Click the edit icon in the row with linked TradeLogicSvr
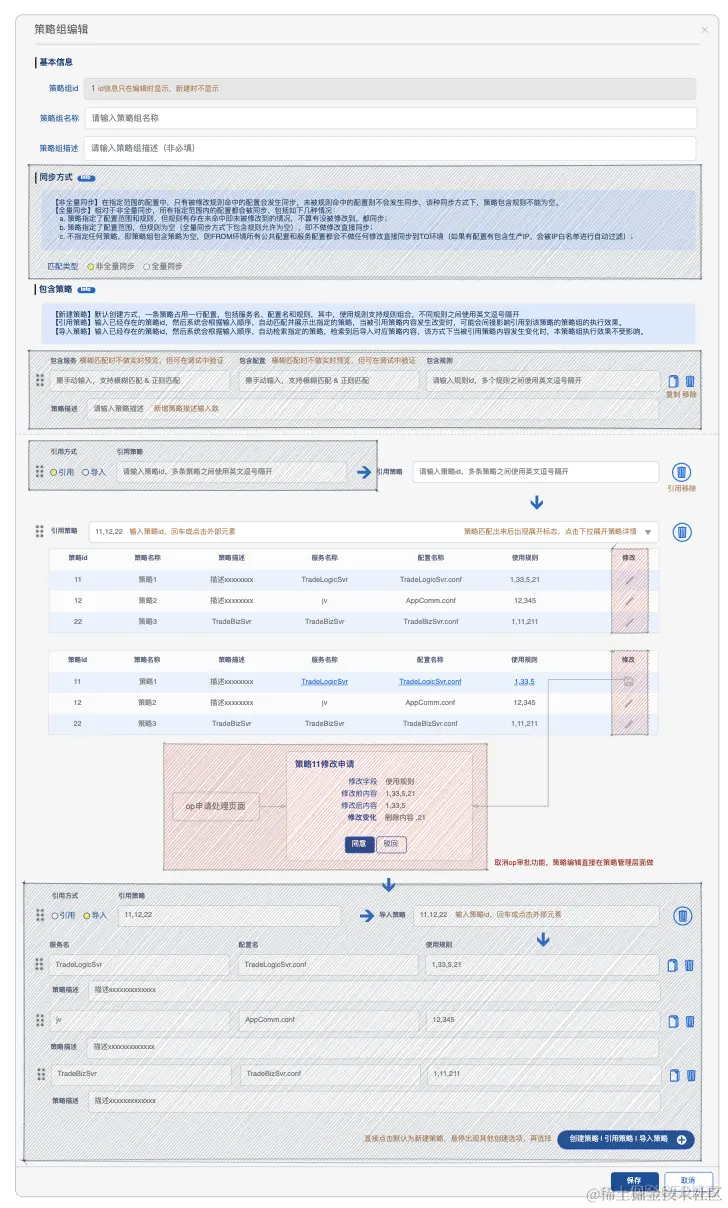 pyautogui.click(x=628, y=681)
